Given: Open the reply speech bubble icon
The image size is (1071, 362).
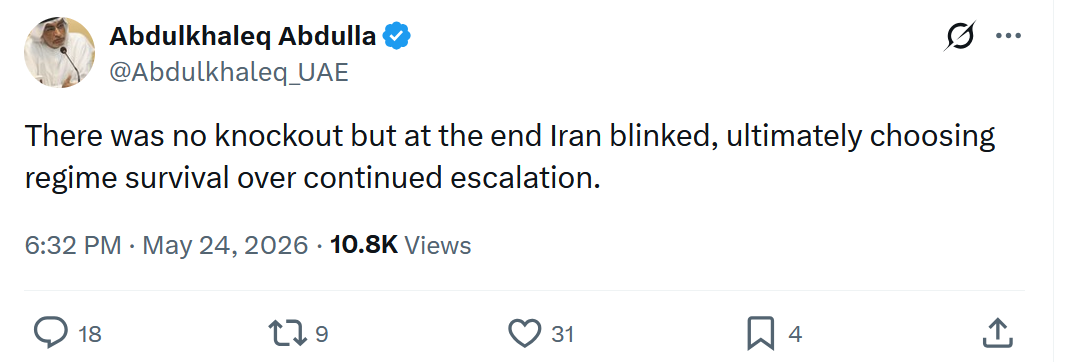Looking at the screenshot, I should (51, 333).
